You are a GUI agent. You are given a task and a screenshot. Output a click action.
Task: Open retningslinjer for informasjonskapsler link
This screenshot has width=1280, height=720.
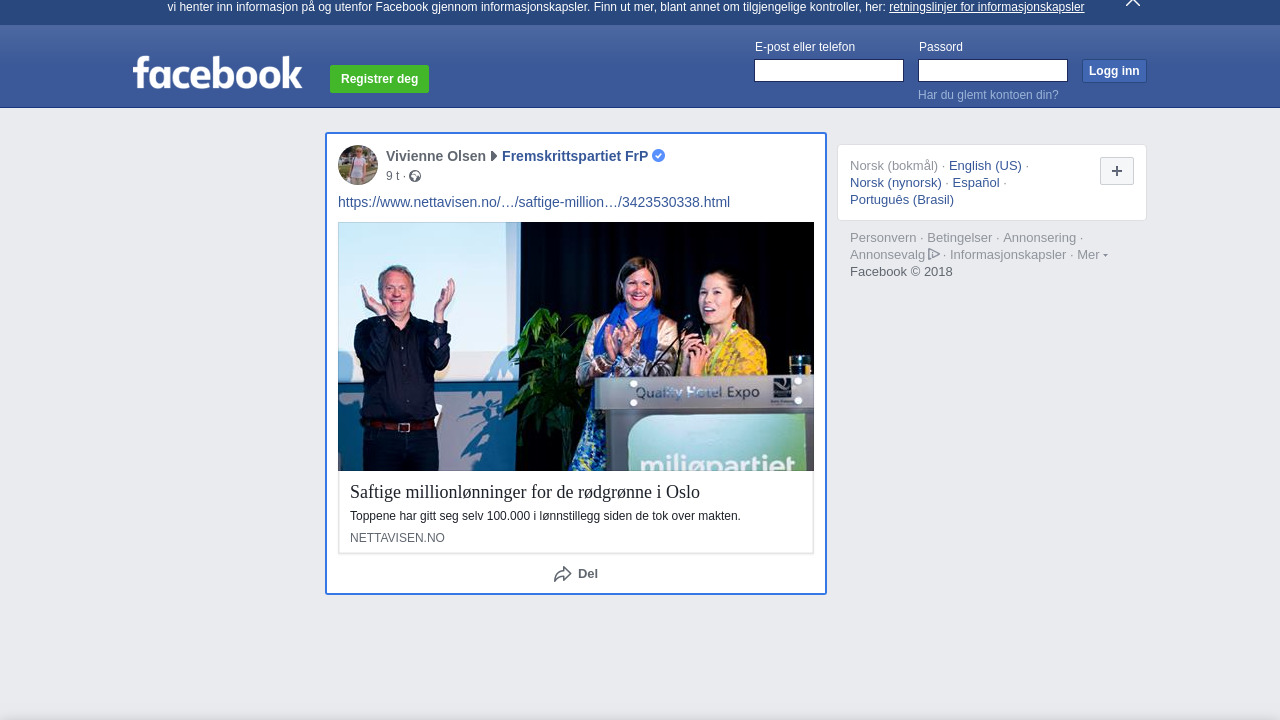986,7
